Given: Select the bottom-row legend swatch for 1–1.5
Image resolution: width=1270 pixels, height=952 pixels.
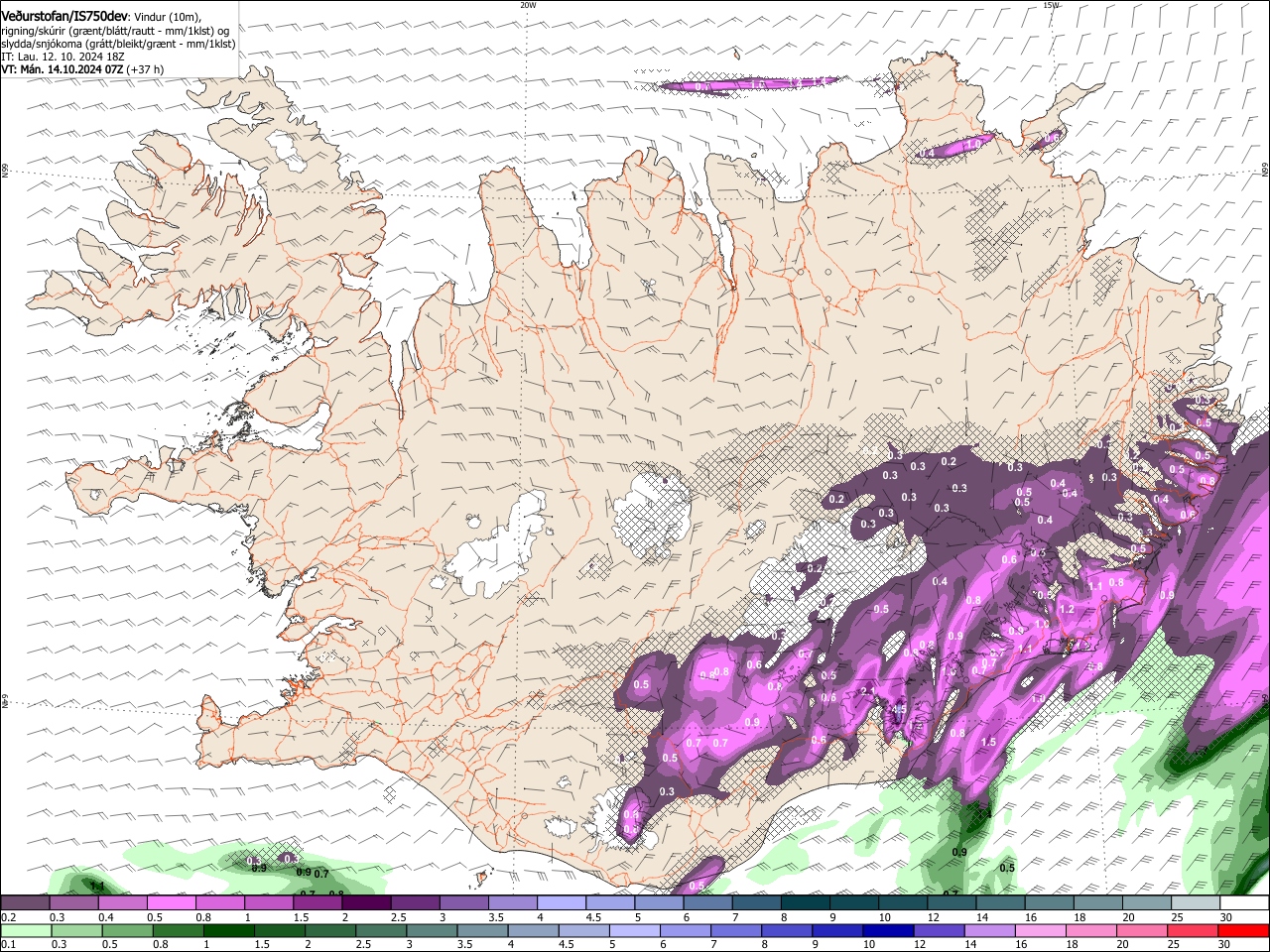Looking at the screenshot, I should tap(229, 931).
